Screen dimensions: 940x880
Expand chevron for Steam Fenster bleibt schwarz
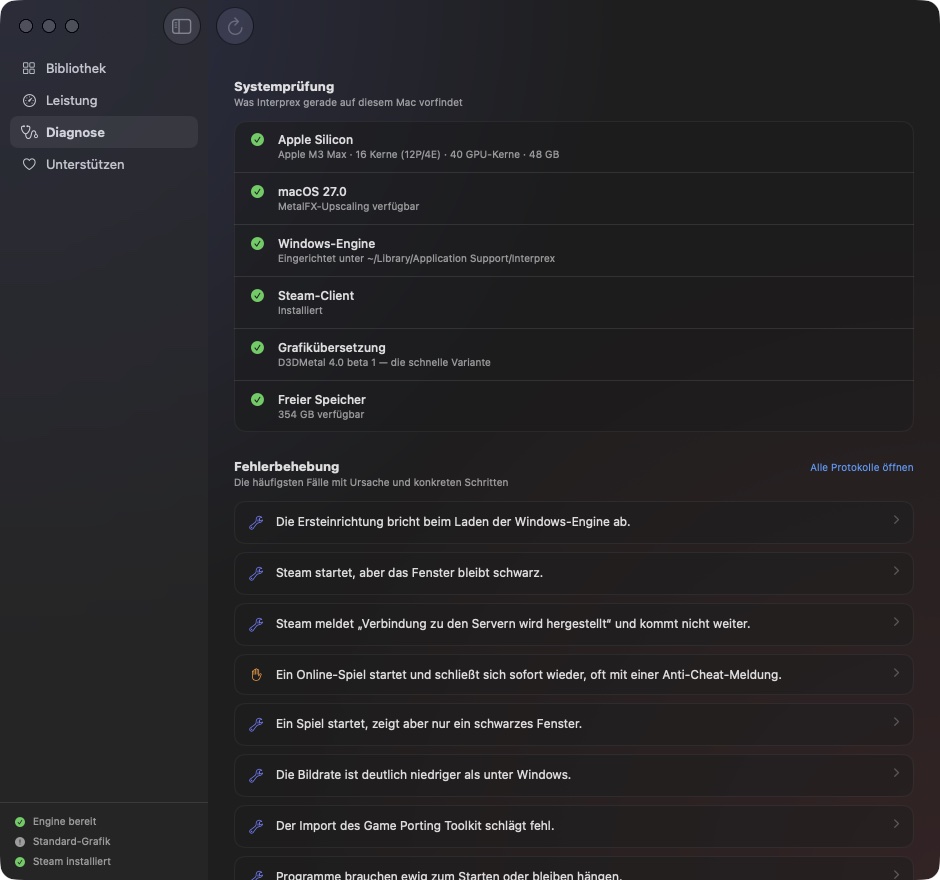896,571
